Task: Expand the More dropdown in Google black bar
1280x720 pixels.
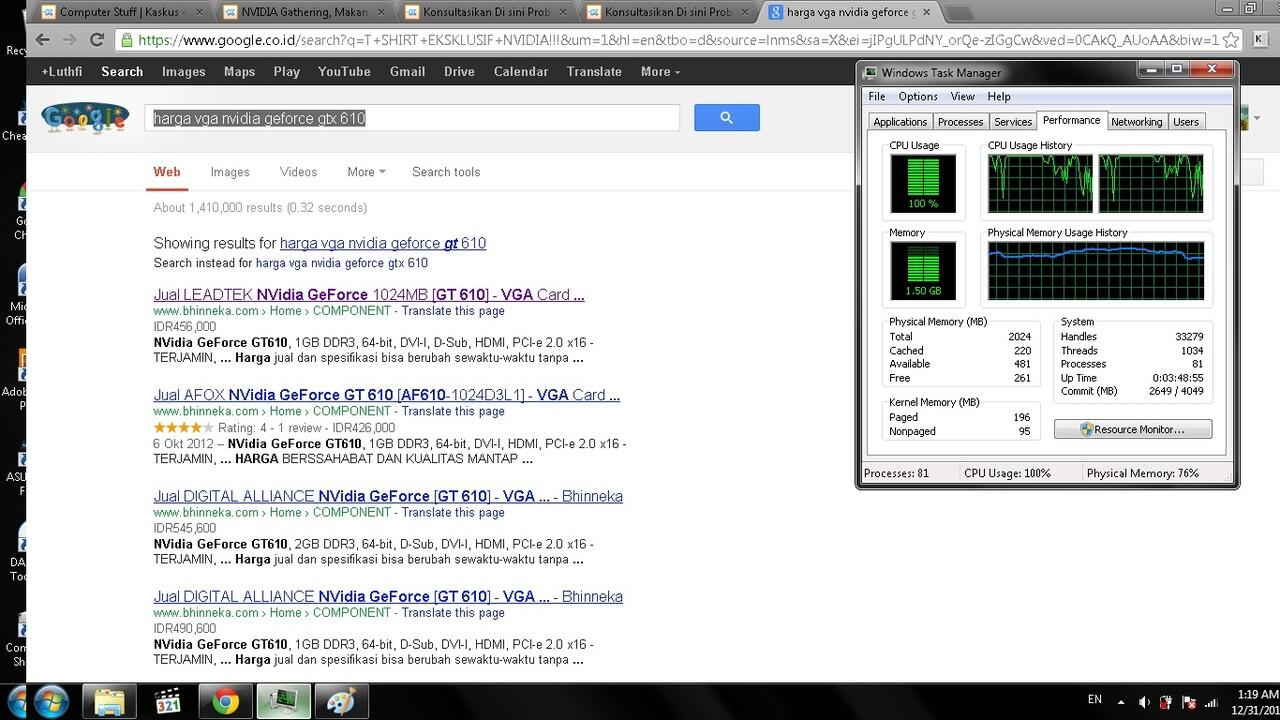Action: point(660,72)
